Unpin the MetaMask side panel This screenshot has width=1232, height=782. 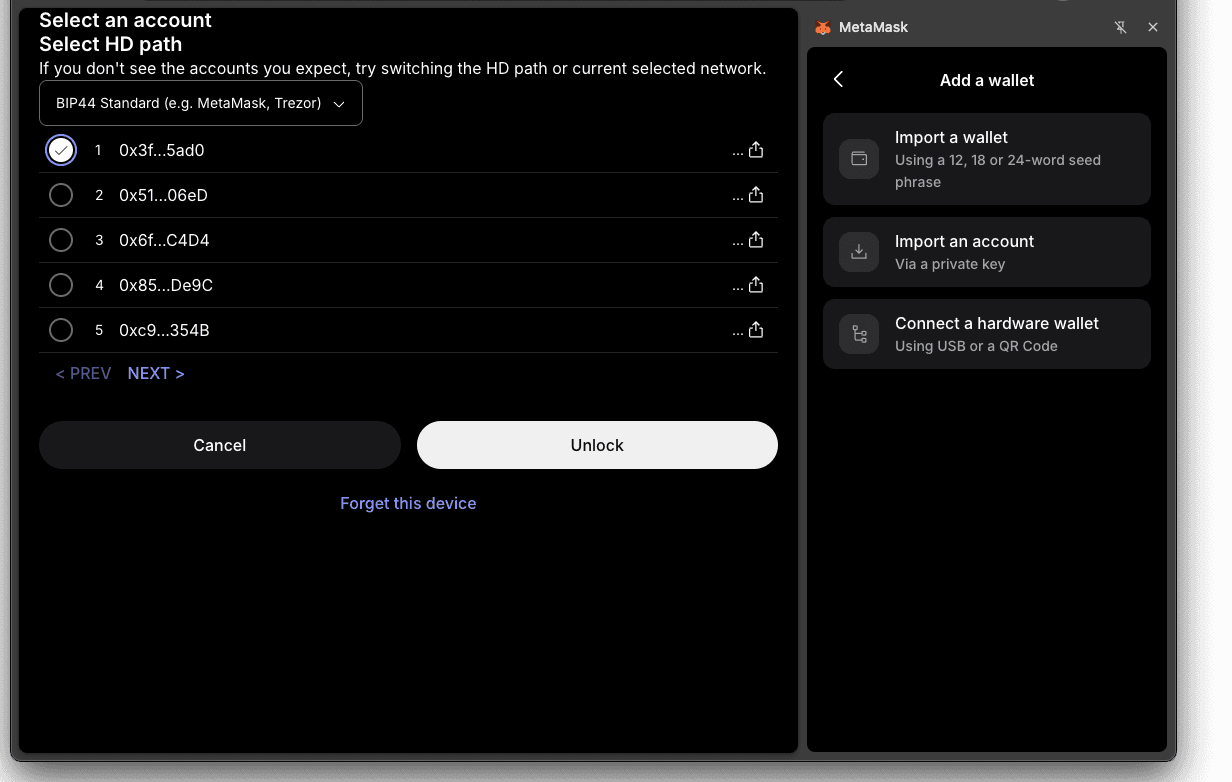click(1121, 28)
